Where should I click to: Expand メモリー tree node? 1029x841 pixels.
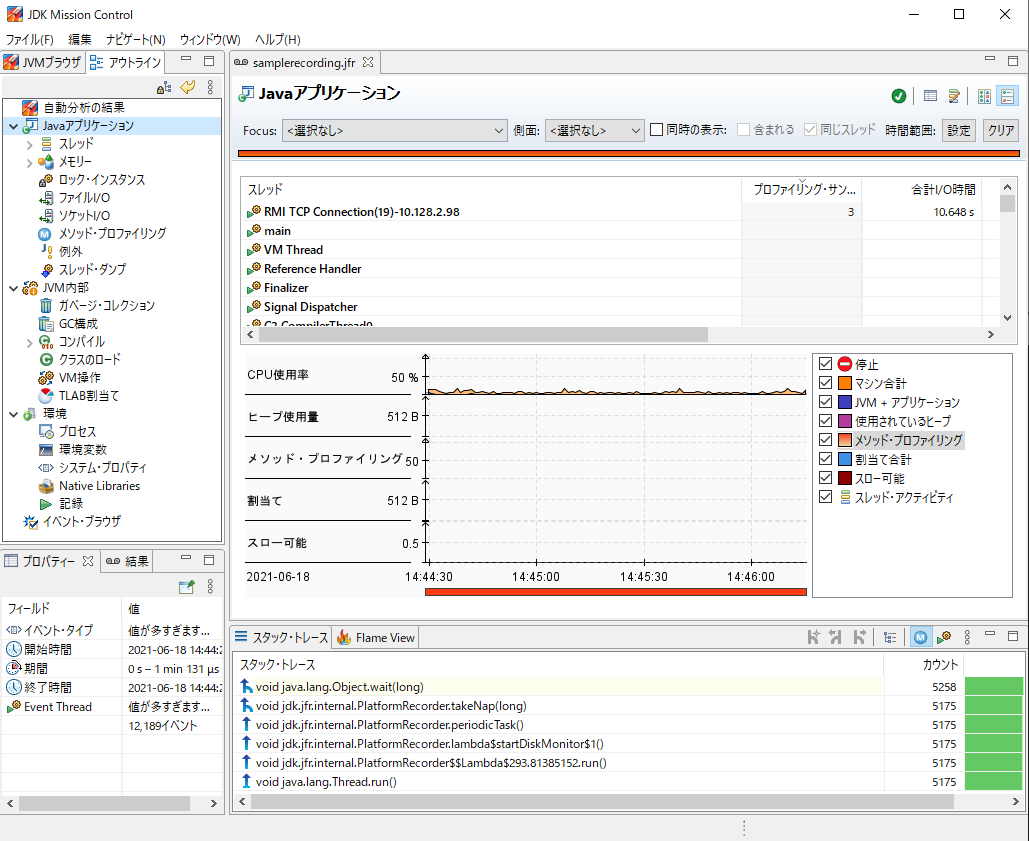click(x=30, y=162)
